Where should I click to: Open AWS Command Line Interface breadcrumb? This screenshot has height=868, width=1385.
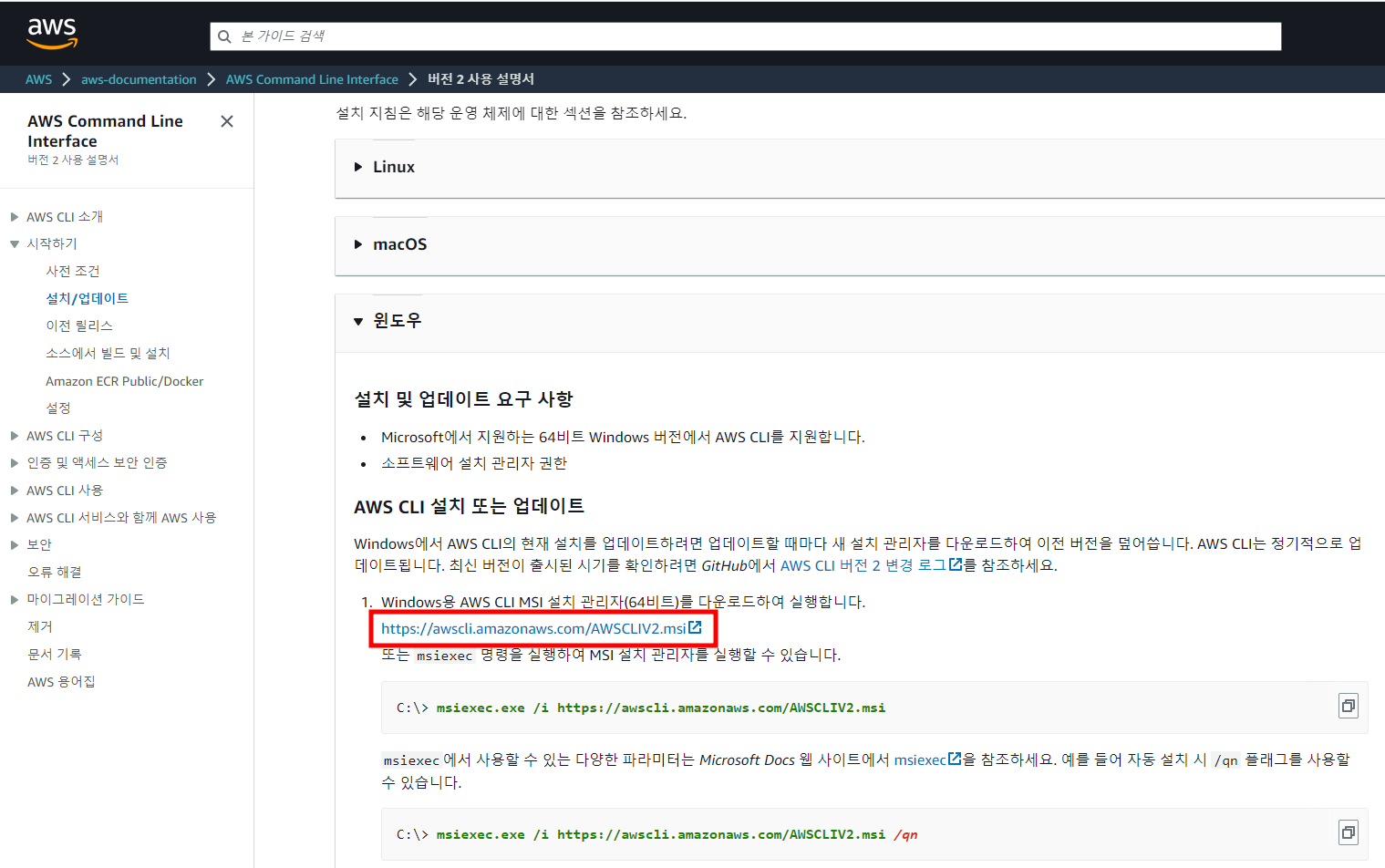[312, 79]
